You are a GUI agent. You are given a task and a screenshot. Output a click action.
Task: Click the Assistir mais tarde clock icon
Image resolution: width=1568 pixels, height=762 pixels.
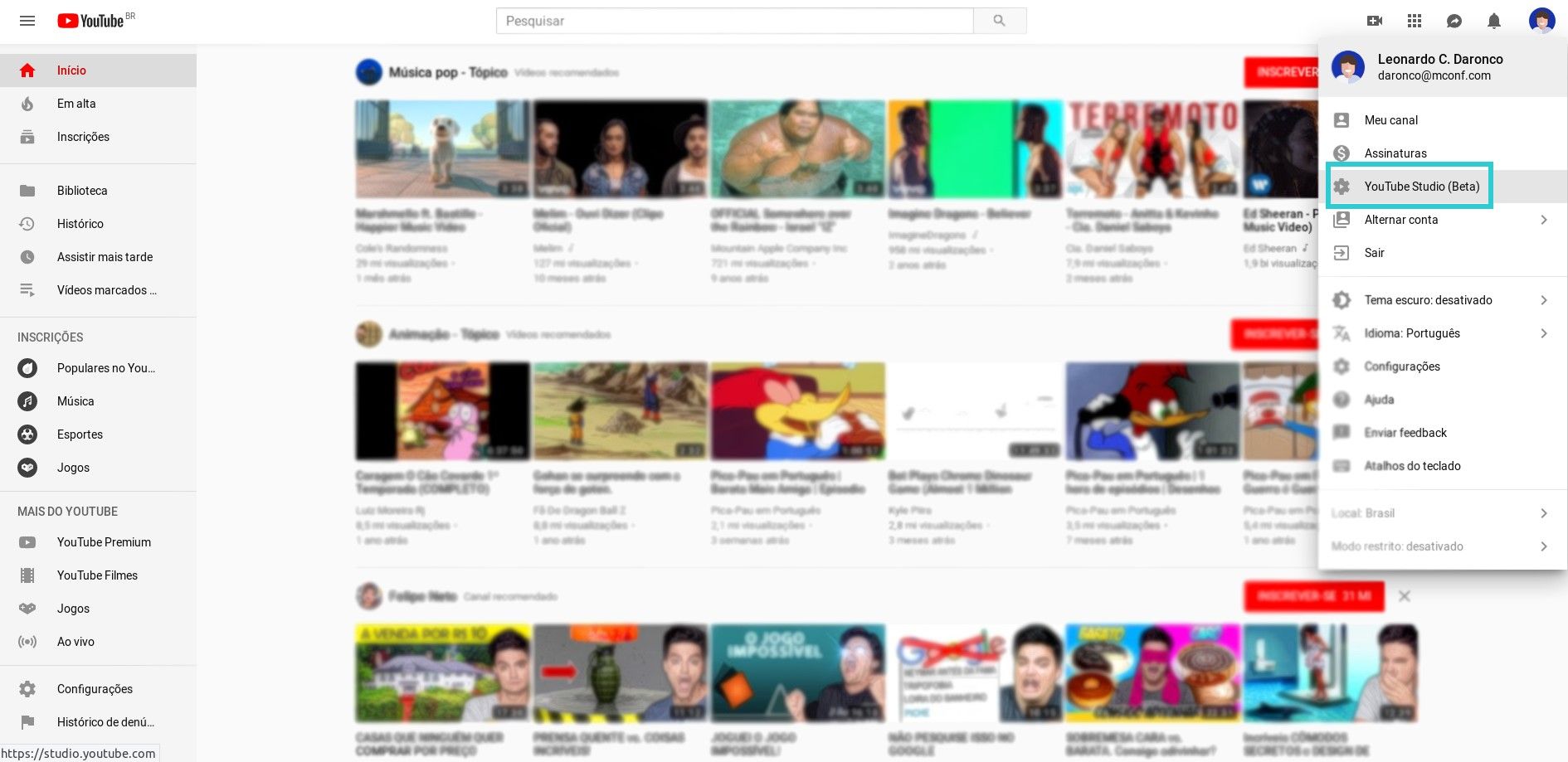(x=27, y=257)
